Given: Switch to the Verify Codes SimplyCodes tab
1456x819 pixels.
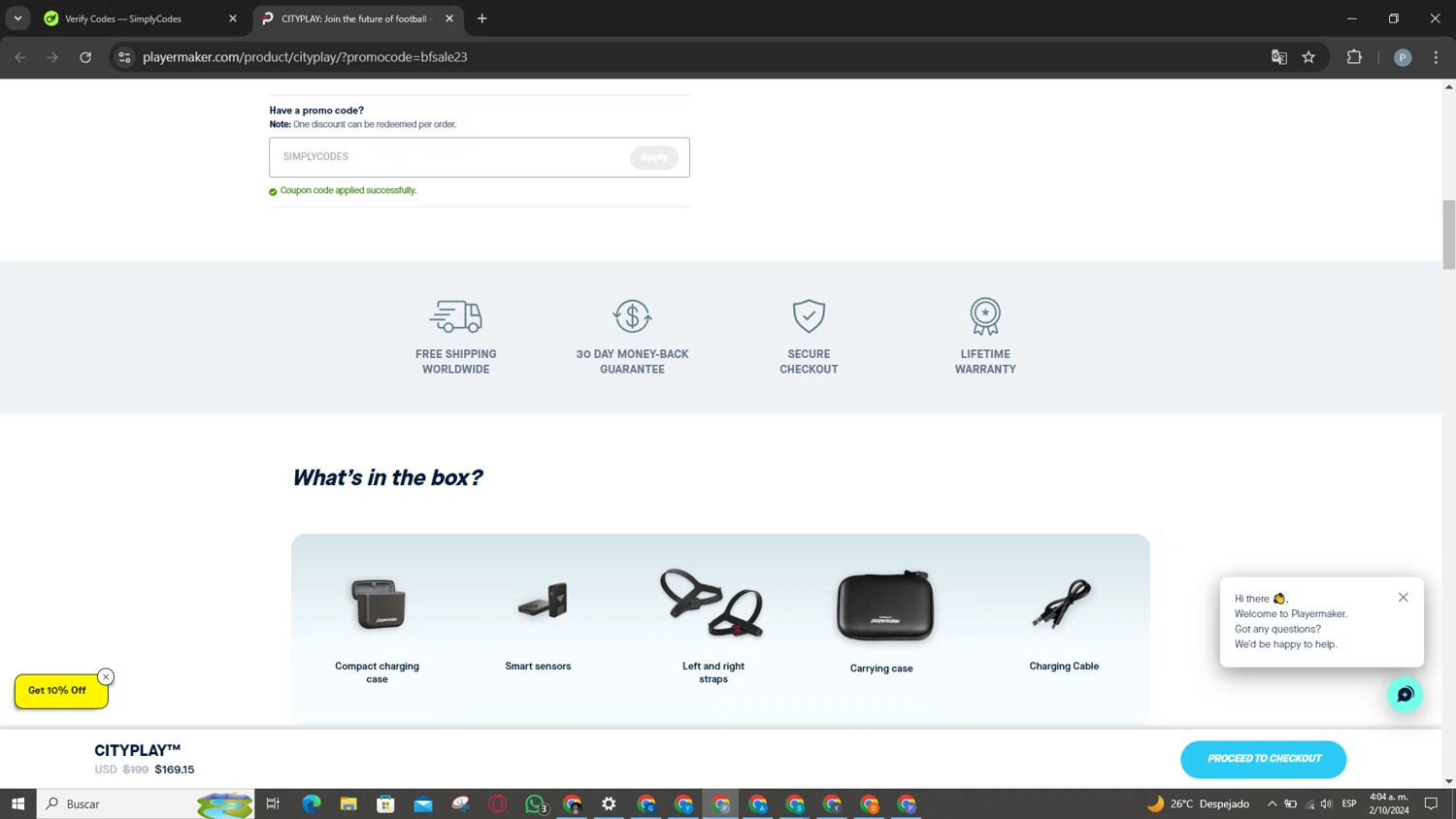Looking at the screenshot, I should pyautogui.click(x=140, y=18).
